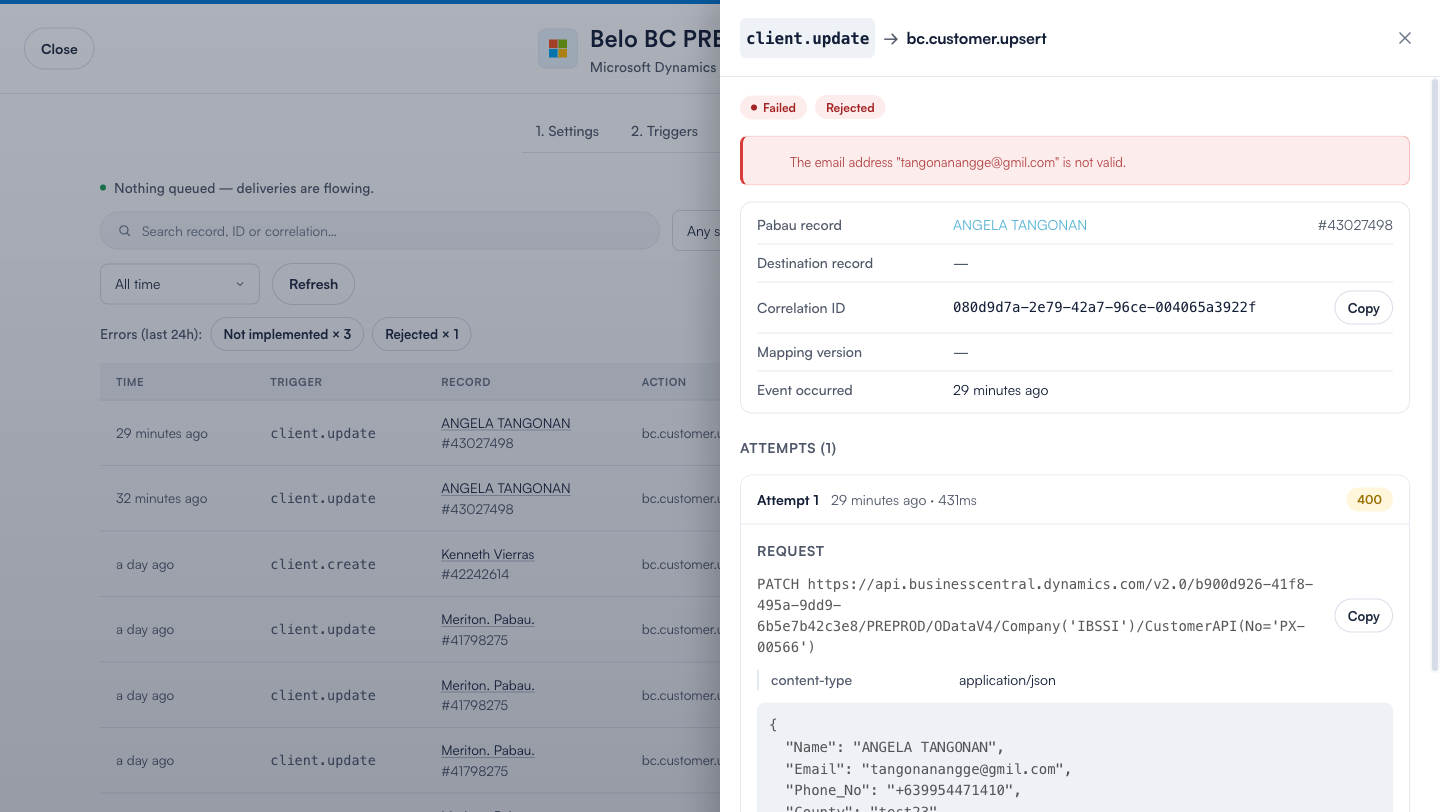Screen dimensions: 1440x812
Task: Click the TIME column header
Action: (130, 382)
